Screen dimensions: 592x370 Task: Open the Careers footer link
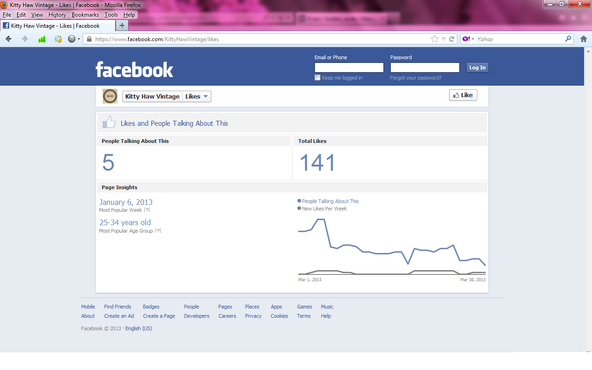pyautogui.click(x=227, y=316)
